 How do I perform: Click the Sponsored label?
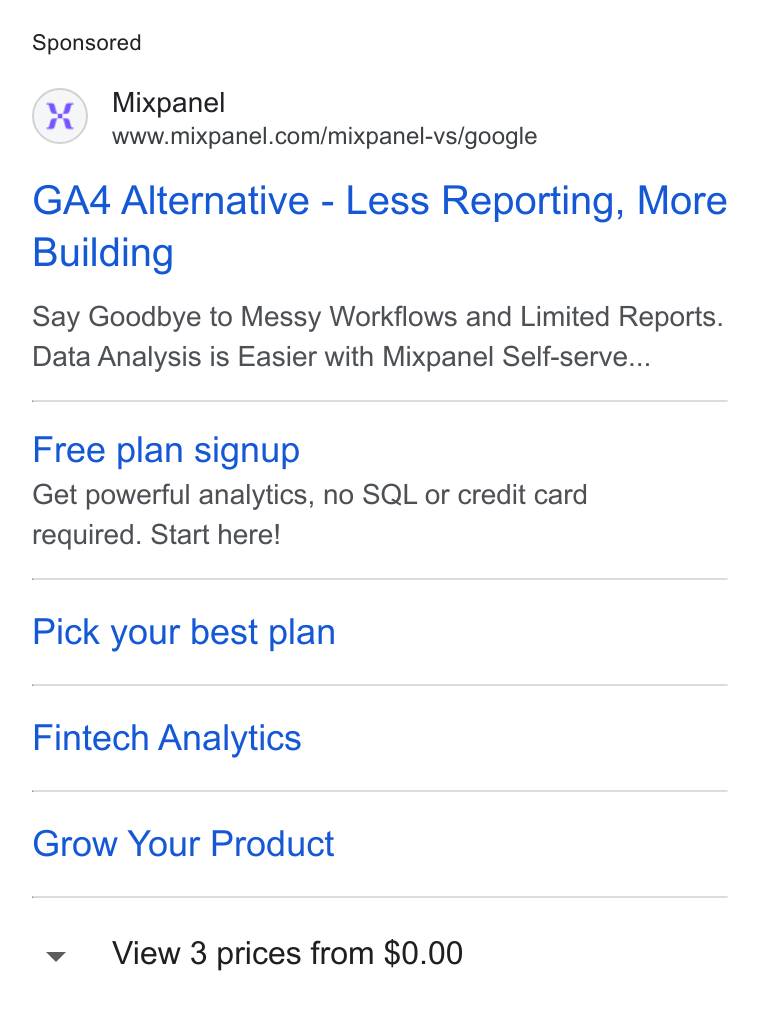(x=87, y=43)
